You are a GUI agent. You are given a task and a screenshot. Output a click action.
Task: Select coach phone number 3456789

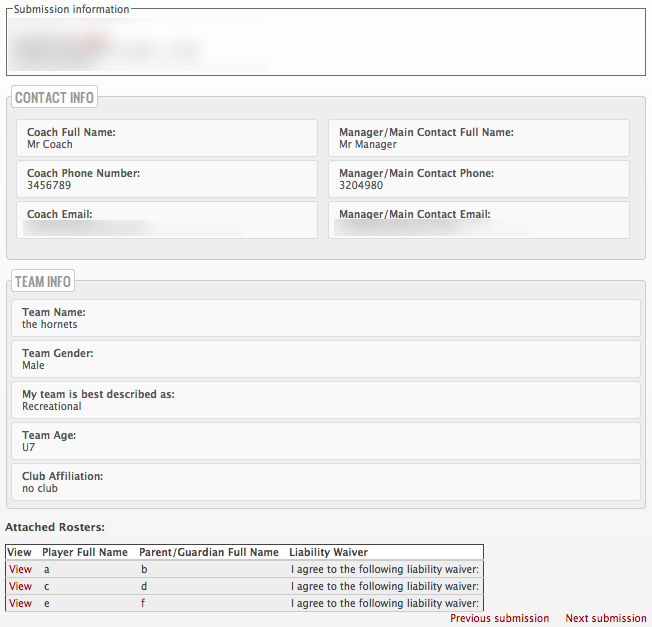(x=49, y=185)
